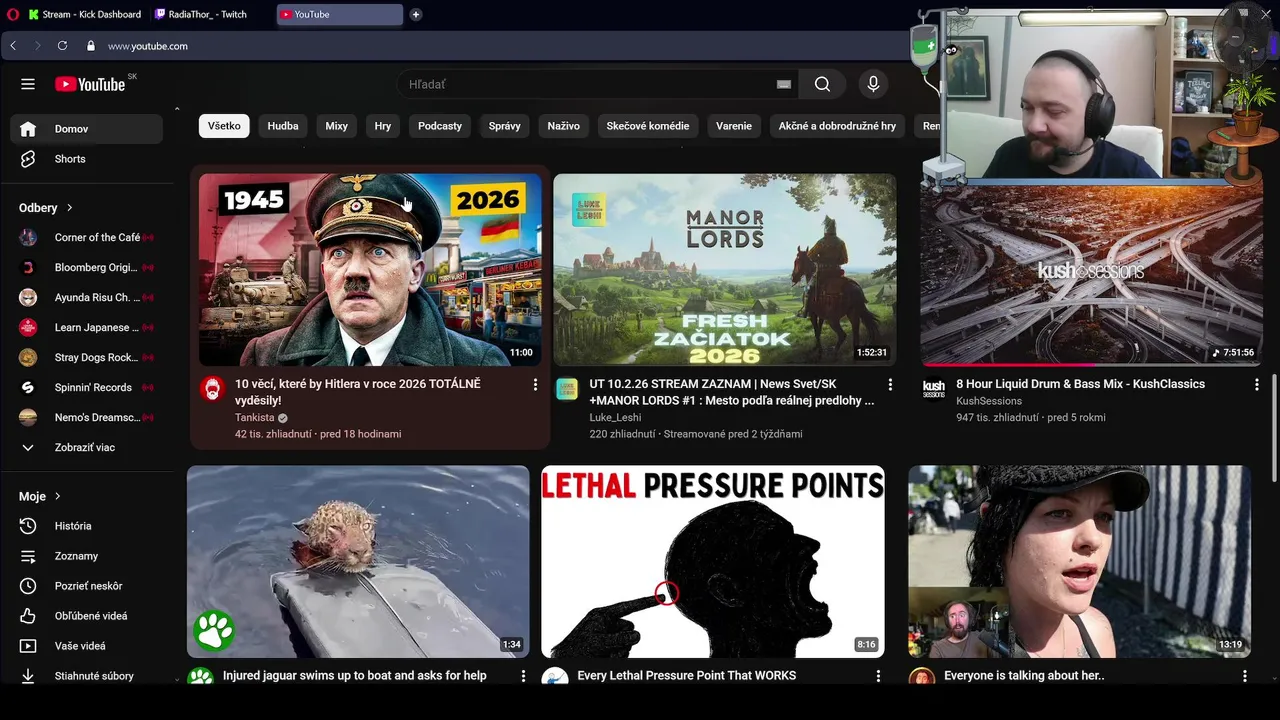1280x720 pixels.
Task: Open Luke_Leshi channel avatar
Action: pyautogui.click(x=567, y=389)
